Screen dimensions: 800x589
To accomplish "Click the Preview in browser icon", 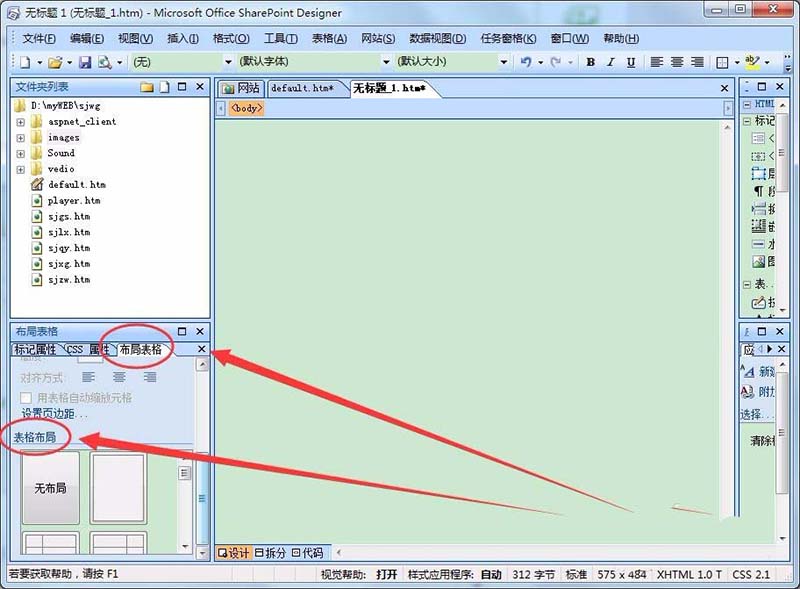I will point(105,62).
